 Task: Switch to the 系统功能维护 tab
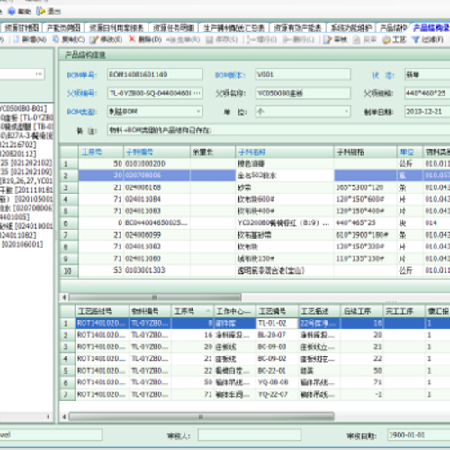[x=351, y=28]
